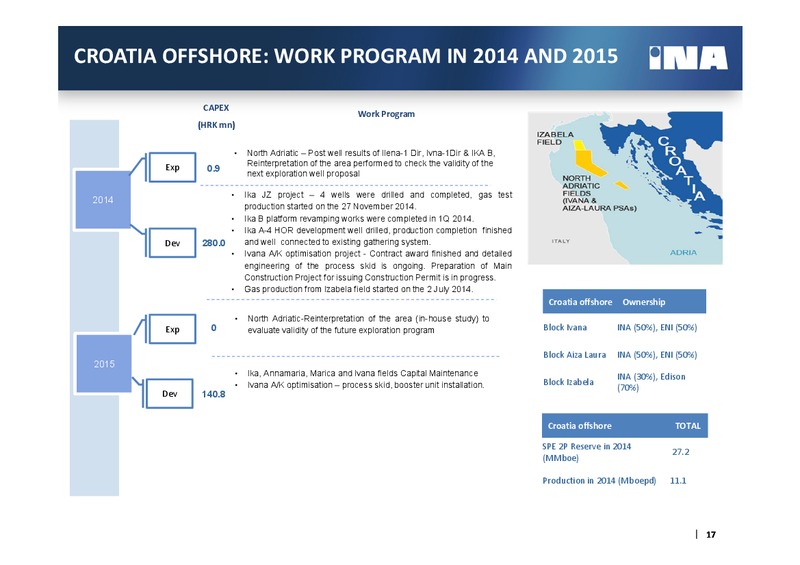The height and width of the screenshot is (565, 800).
Task: Click the Ika A-4 HOR development well bullet
Action: coord(378,236)
